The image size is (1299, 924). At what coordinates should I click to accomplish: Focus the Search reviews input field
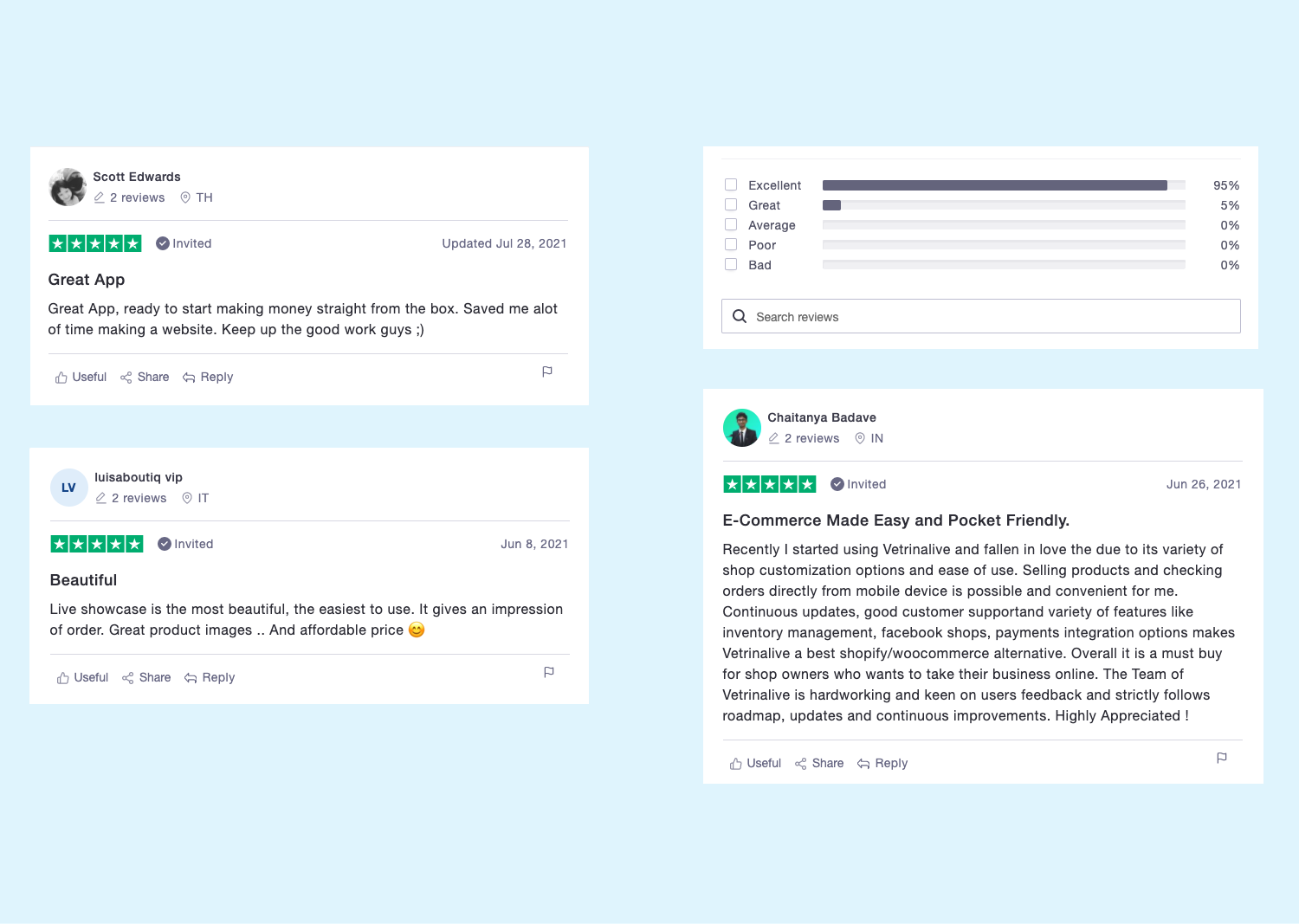pyautogui.click(x=980, y=316)
